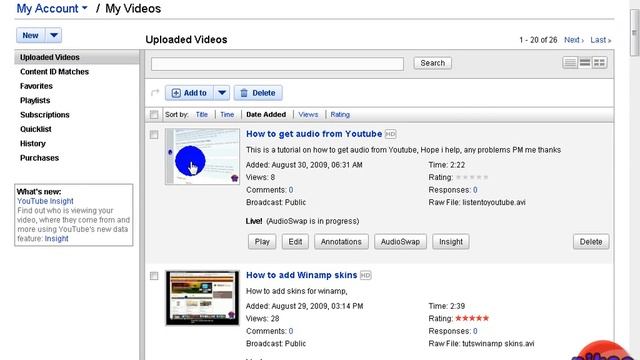
Task: Click the toolbar Delete button with trash icon
Action: 258,93
